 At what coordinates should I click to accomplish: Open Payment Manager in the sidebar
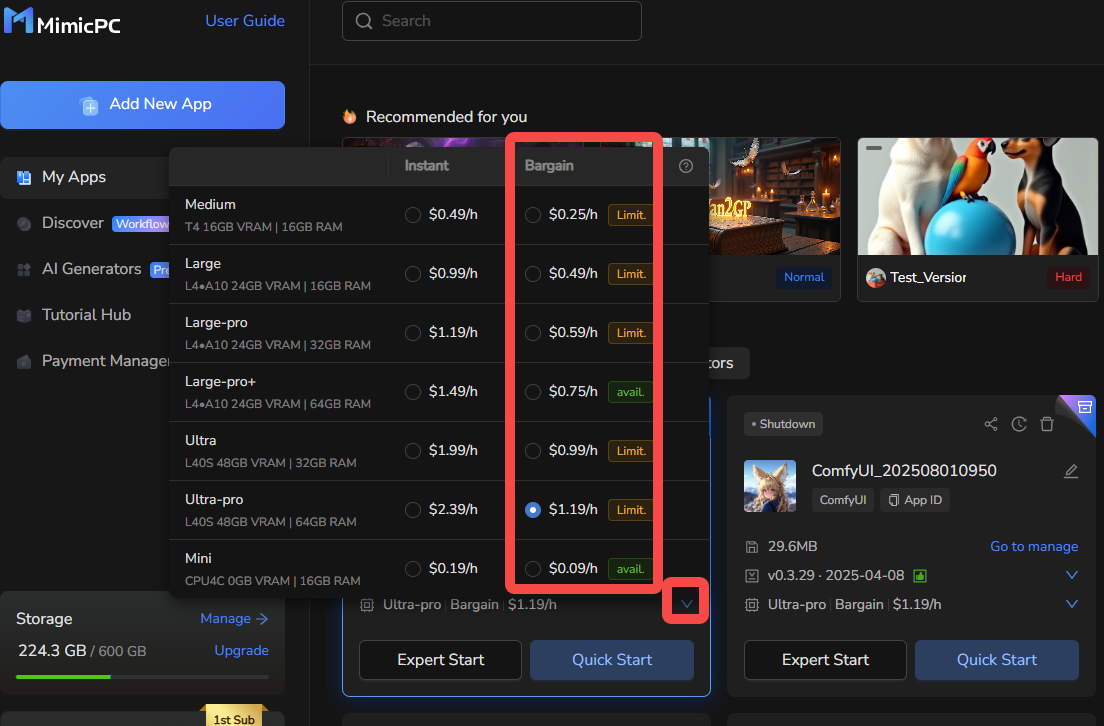tap(106, 361)
